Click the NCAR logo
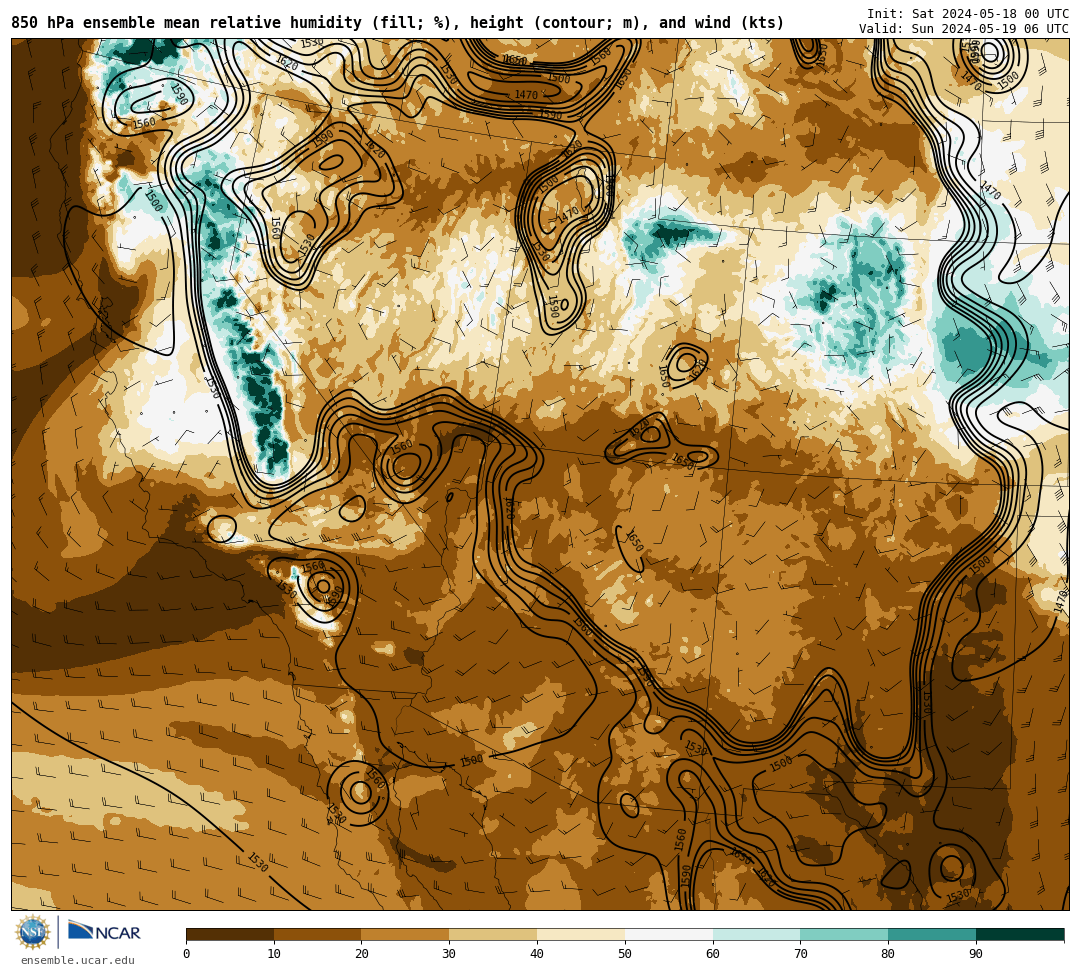The height and width of the screenshot is (973, 1080). tap(104, 932)
